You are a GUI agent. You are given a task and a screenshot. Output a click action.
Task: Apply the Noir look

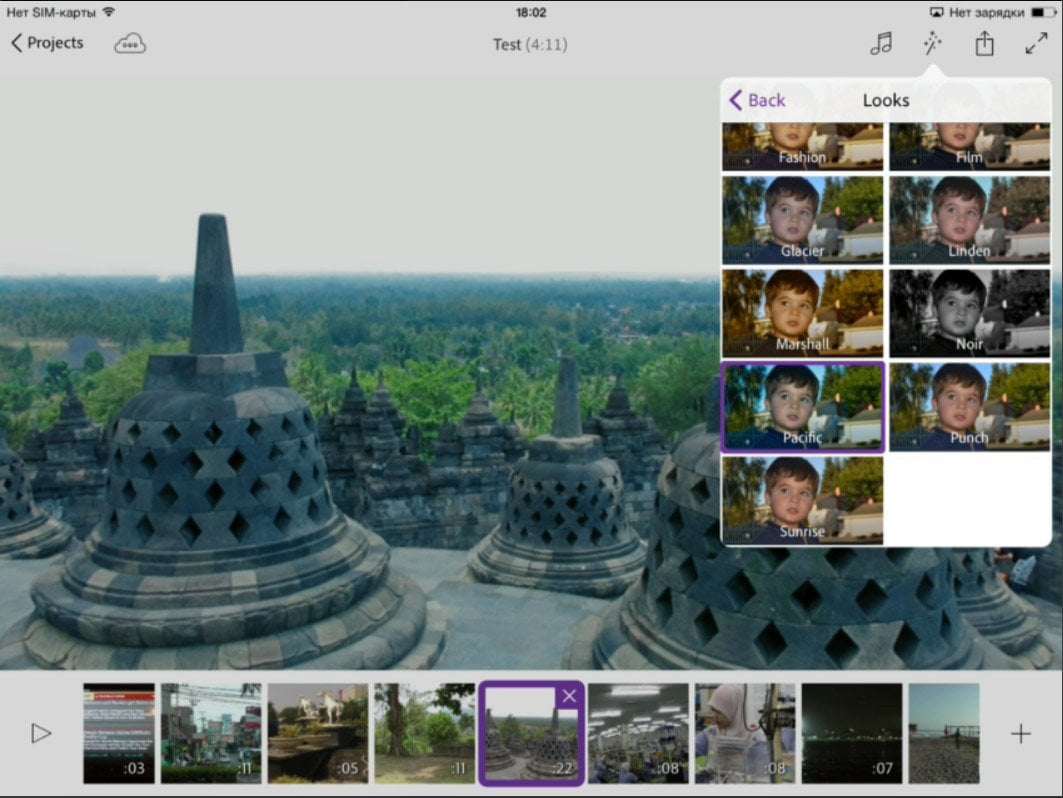point(969,313)
